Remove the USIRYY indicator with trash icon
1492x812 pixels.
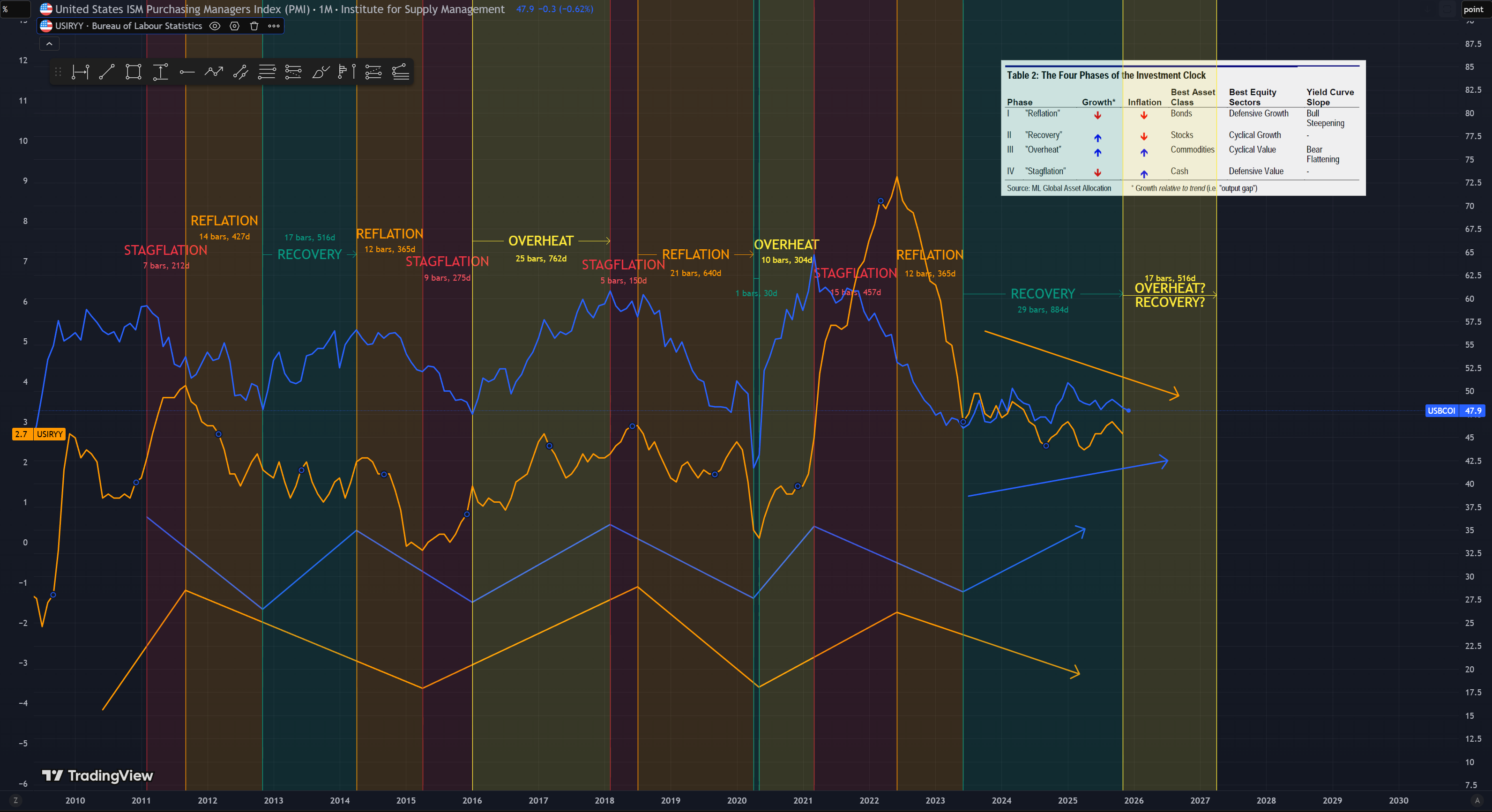(x=254, y=26)
